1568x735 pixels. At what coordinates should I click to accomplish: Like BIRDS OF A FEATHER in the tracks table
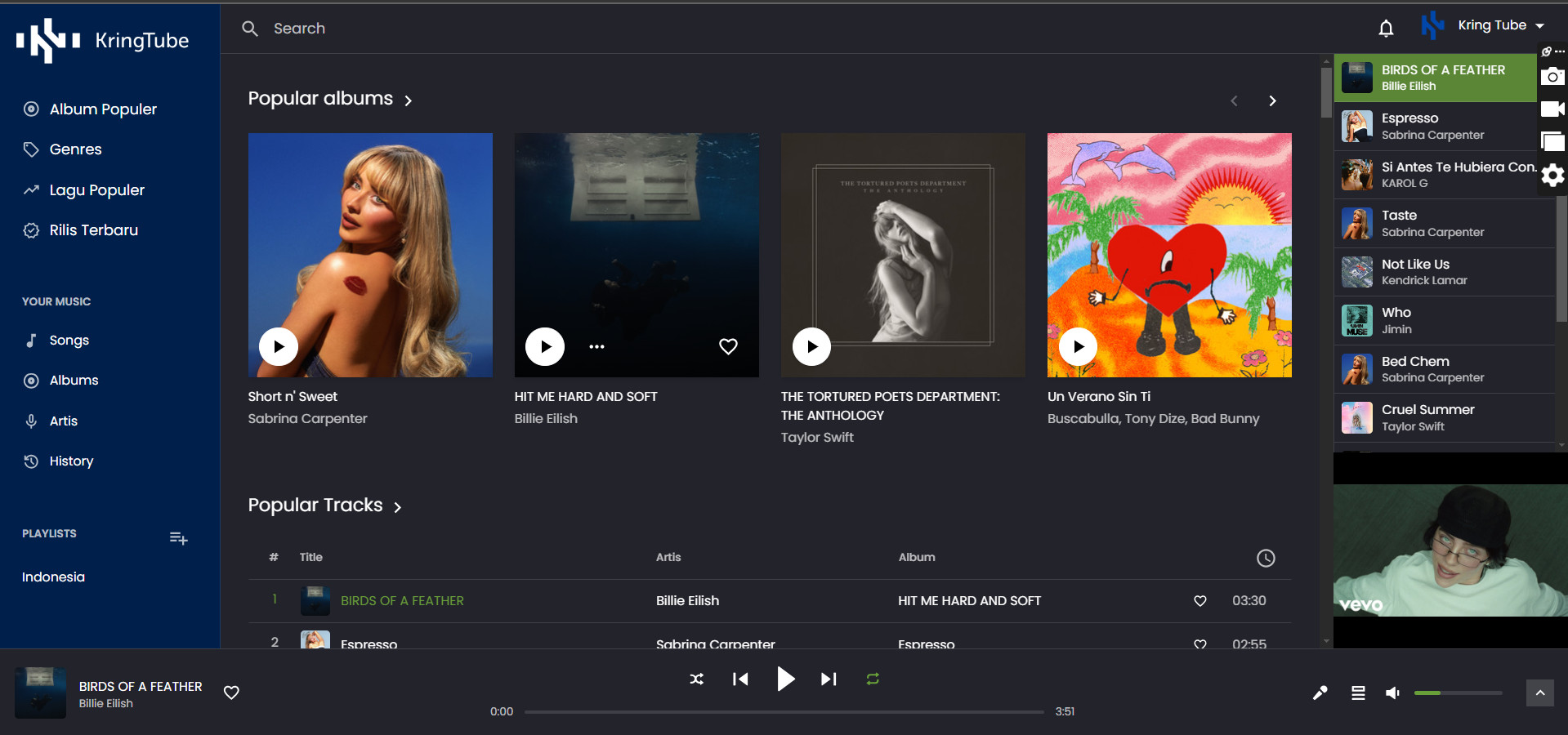tap(1200, 601)
